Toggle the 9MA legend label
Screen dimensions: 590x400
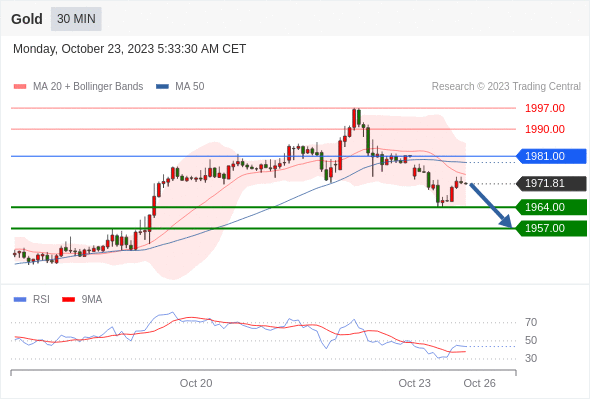(x=92, y=300)
